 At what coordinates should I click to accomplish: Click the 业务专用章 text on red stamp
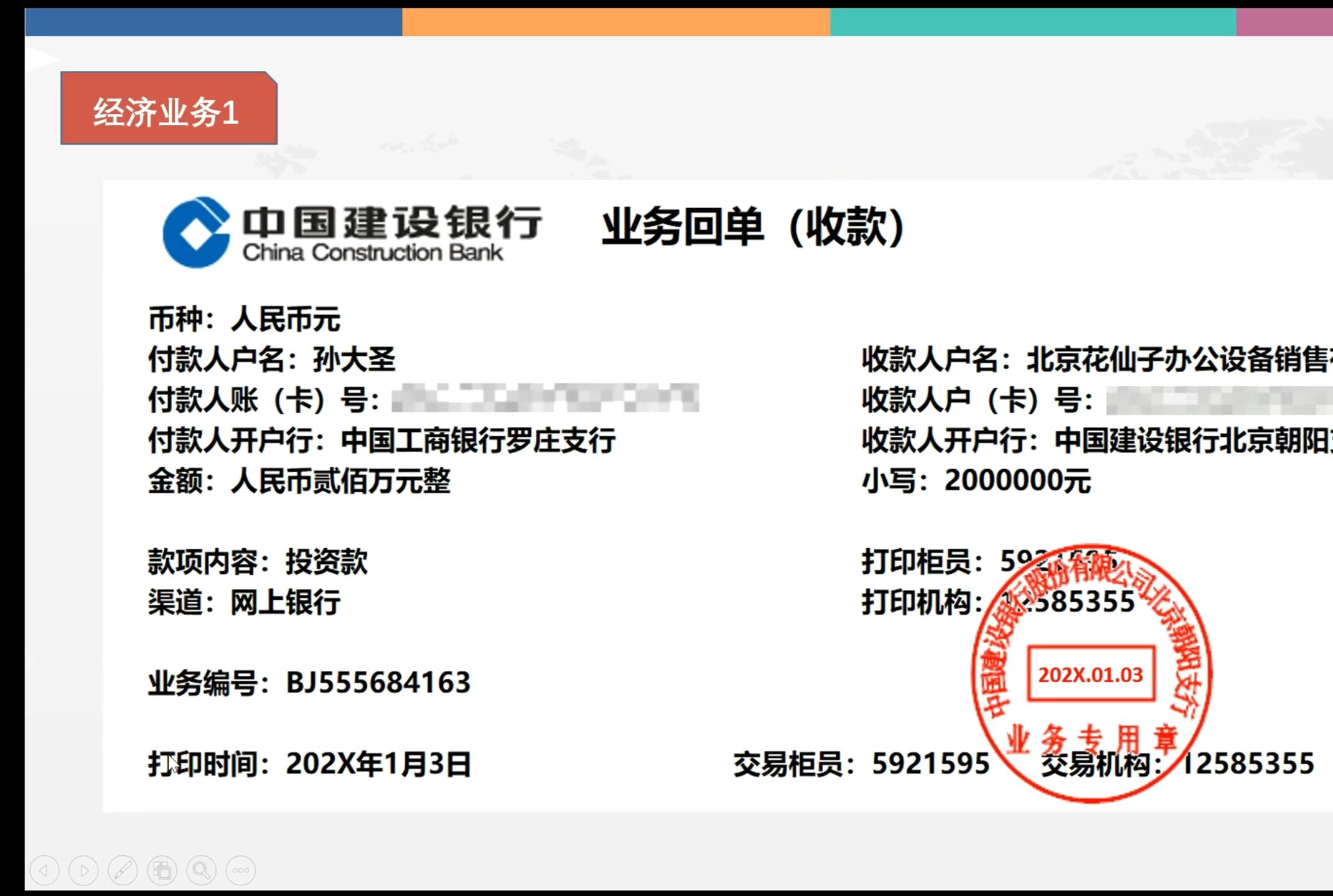tap(1092, 739)
